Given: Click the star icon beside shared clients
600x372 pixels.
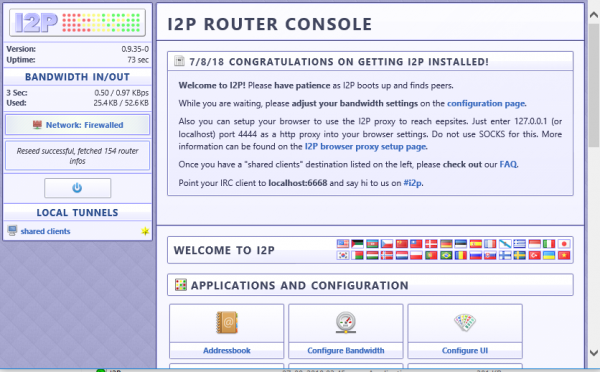Looking at the screenshot, I should [145, 231].
